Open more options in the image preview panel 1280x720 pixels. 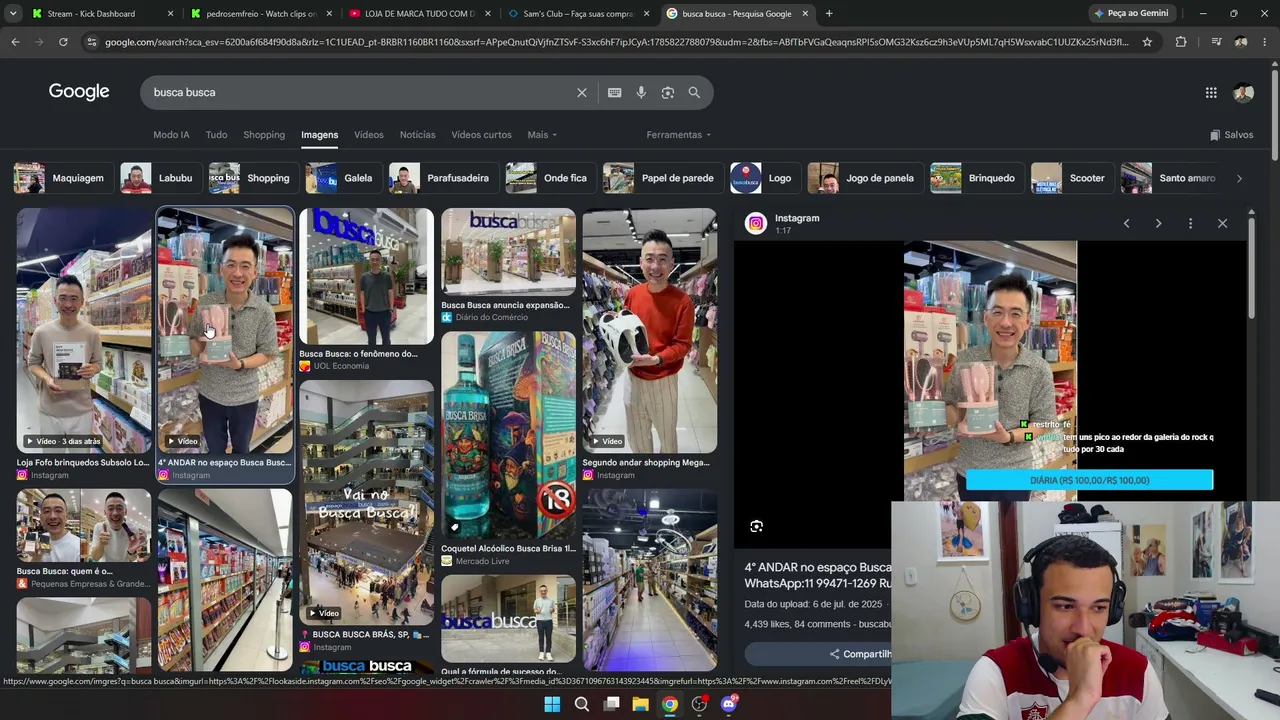point(1190,223)
